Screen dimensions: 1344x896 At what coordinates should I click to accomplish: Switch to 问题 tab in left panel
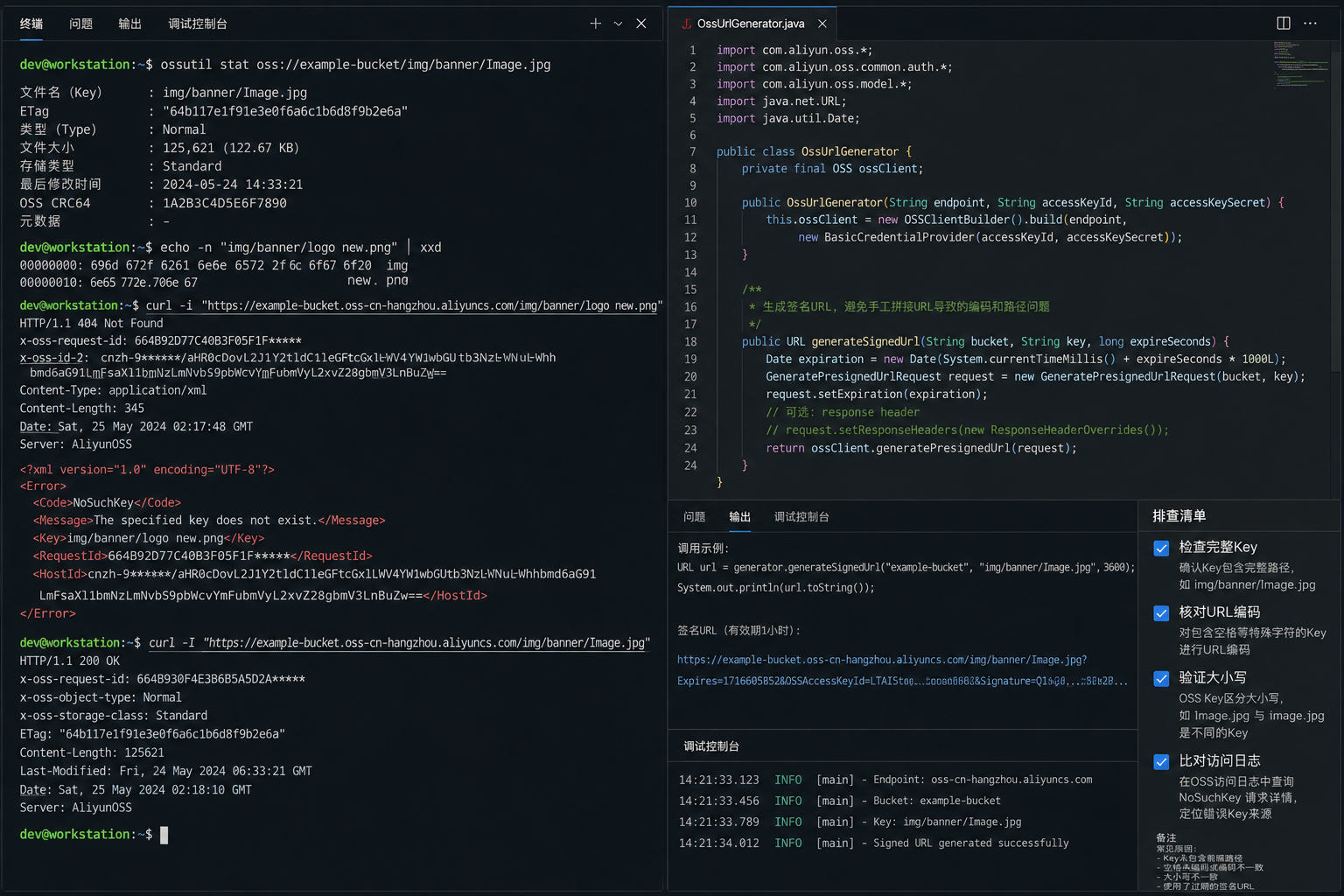[81, 24]
